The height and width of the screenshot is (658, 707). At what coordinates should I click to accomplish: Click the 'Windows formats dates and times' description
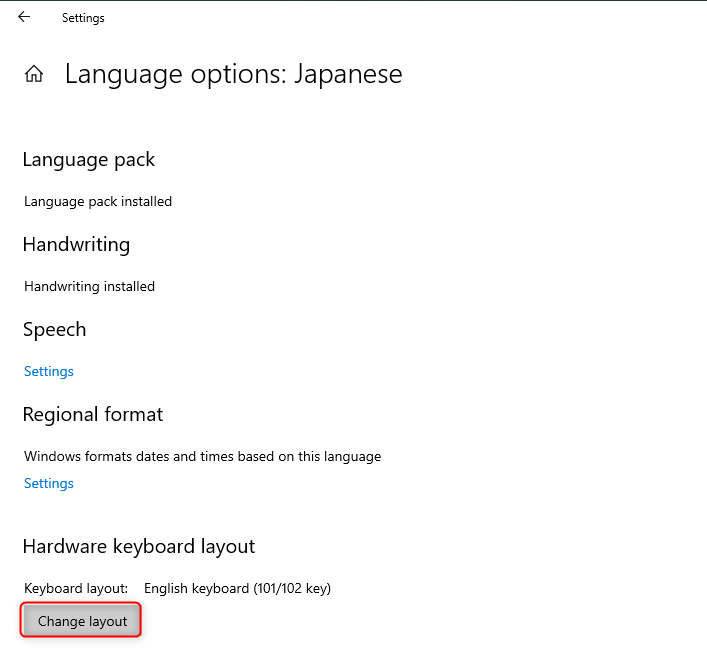[202, 456]
